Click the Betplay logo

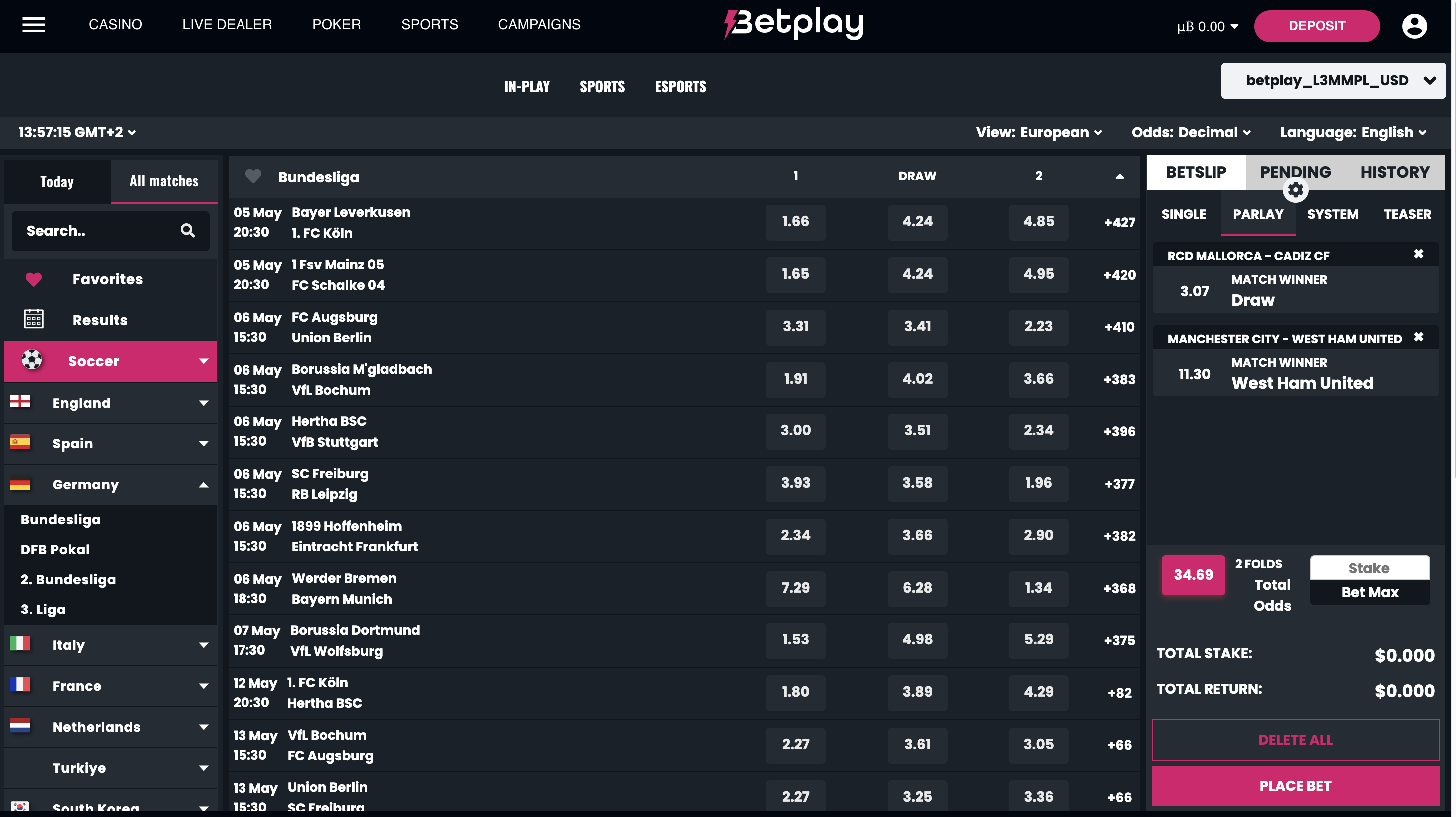pyautogui.click(x=793, y=24)
